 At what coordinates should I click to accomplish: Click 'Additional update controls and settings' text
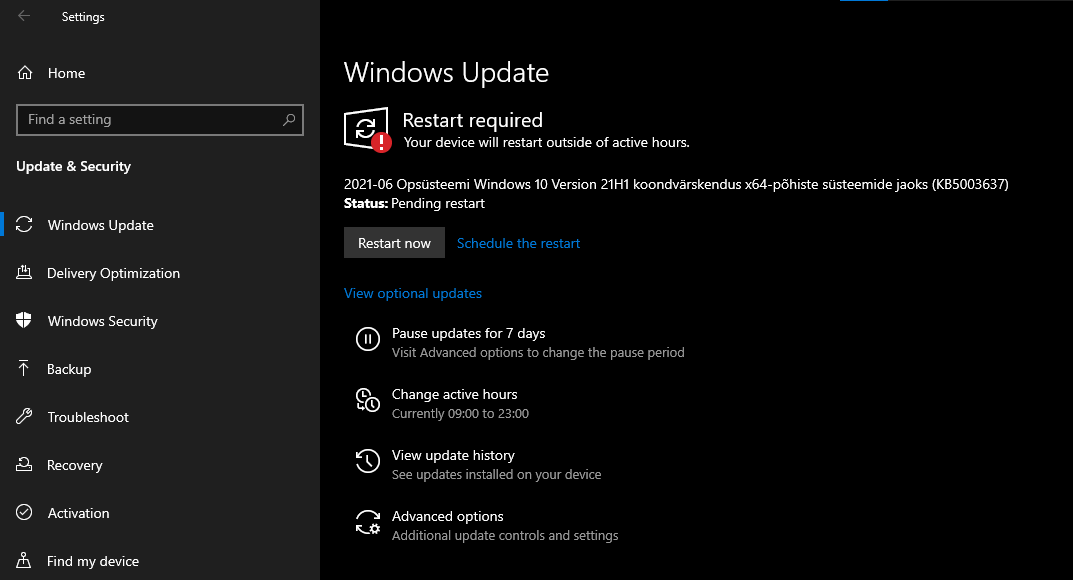505,536
